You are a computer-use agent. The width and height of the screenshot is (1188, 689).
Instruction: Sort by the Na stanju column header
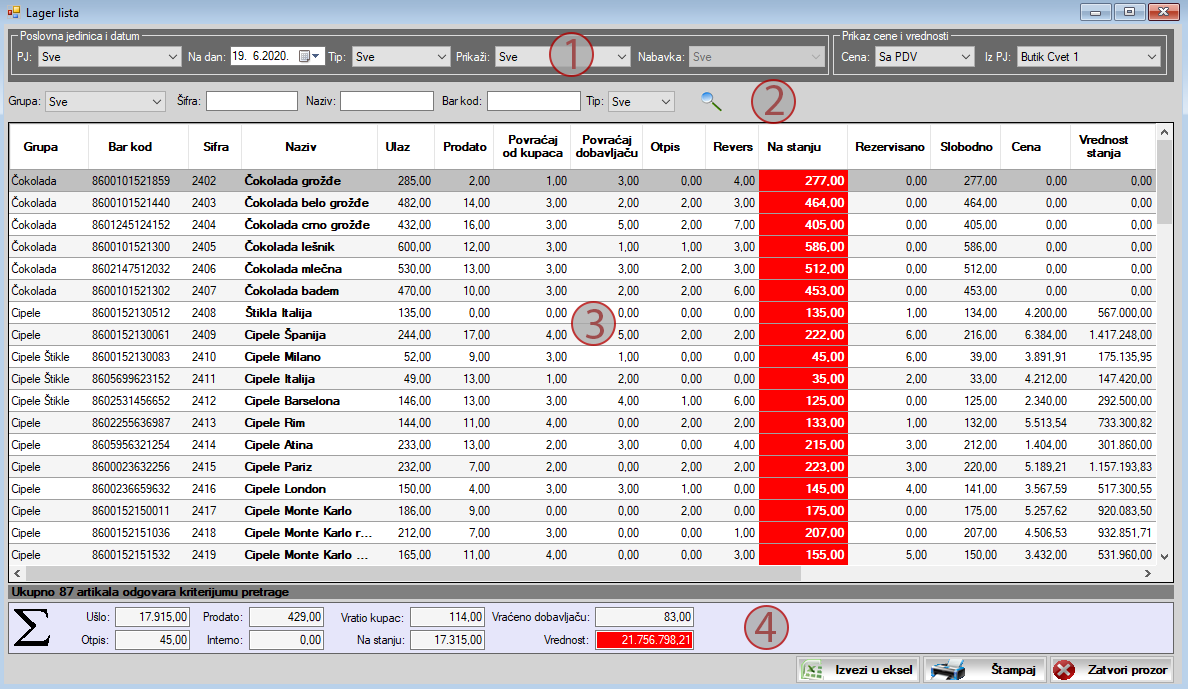[x=803, y=147]
